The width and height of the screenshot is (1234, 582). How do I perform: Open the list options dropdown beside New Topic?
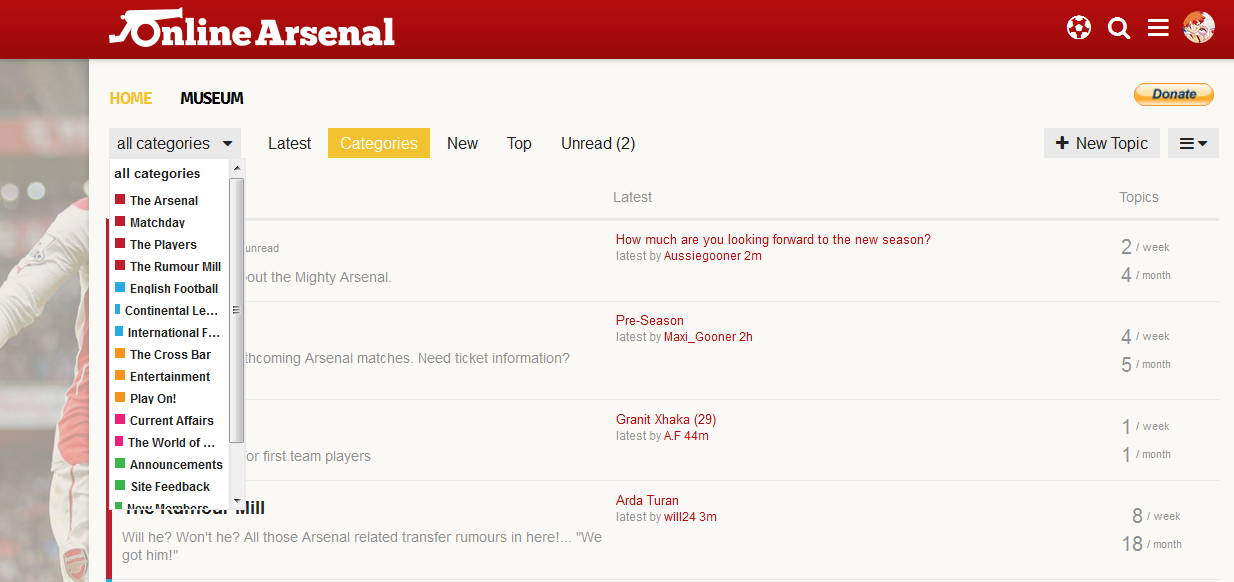tap(1193, 143)
